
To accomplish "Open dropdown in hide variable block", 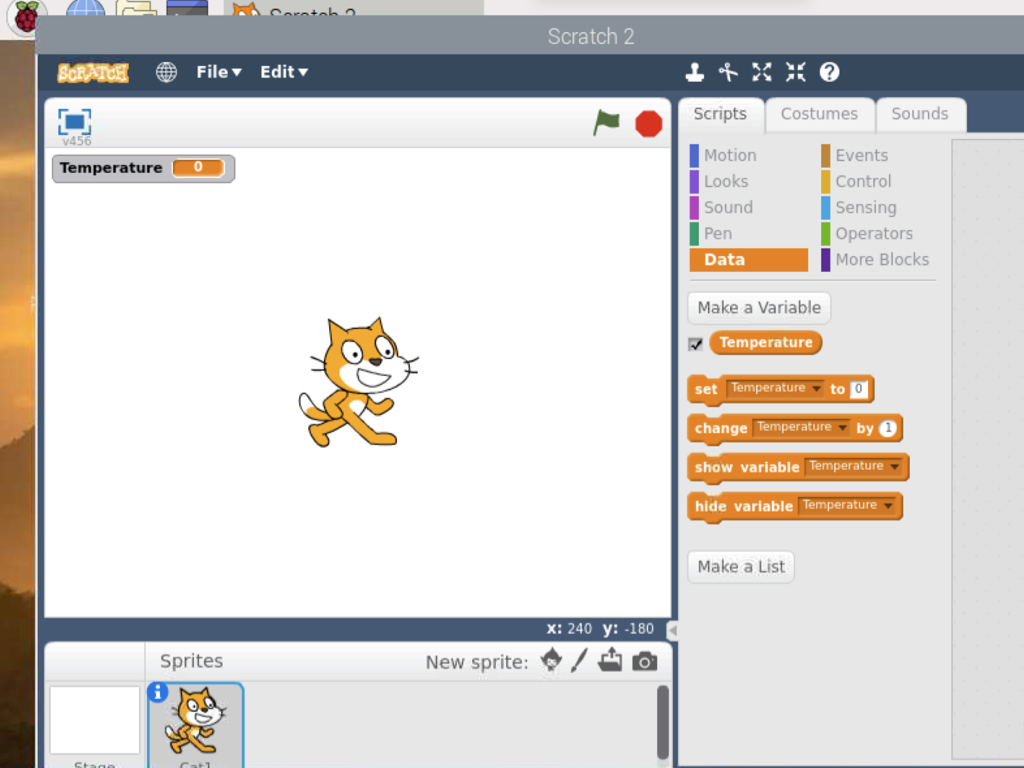I will (x=847, y=506).
